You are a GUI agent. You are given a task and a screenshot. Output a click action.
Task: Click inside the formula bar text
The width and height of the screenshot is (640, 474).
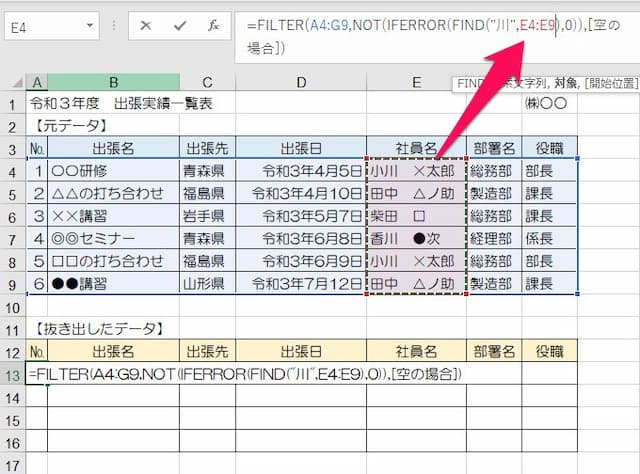click(x=437, y=37)
